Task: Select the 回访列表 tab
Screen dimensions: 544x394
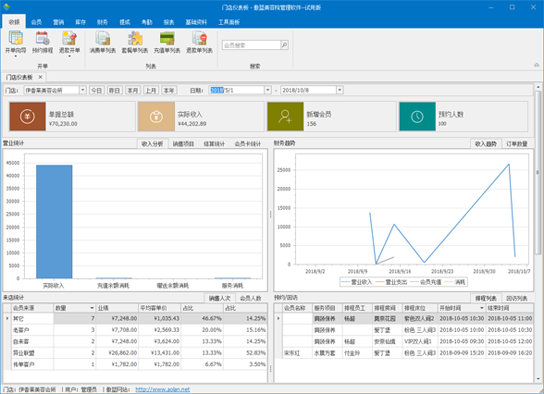Action: (x=517, y=298)
